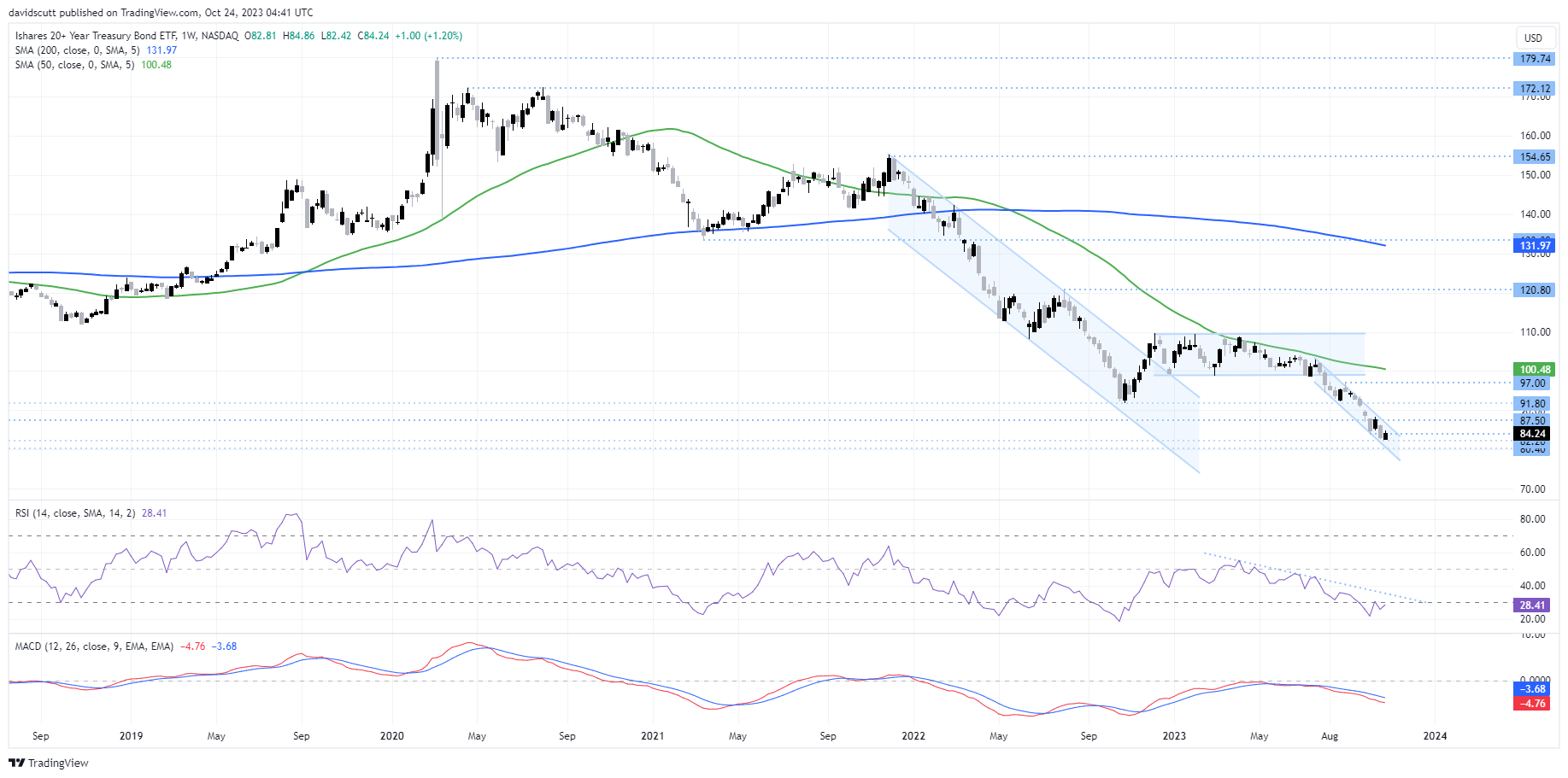Click the 97.00 price level label

click(1533, 383)
